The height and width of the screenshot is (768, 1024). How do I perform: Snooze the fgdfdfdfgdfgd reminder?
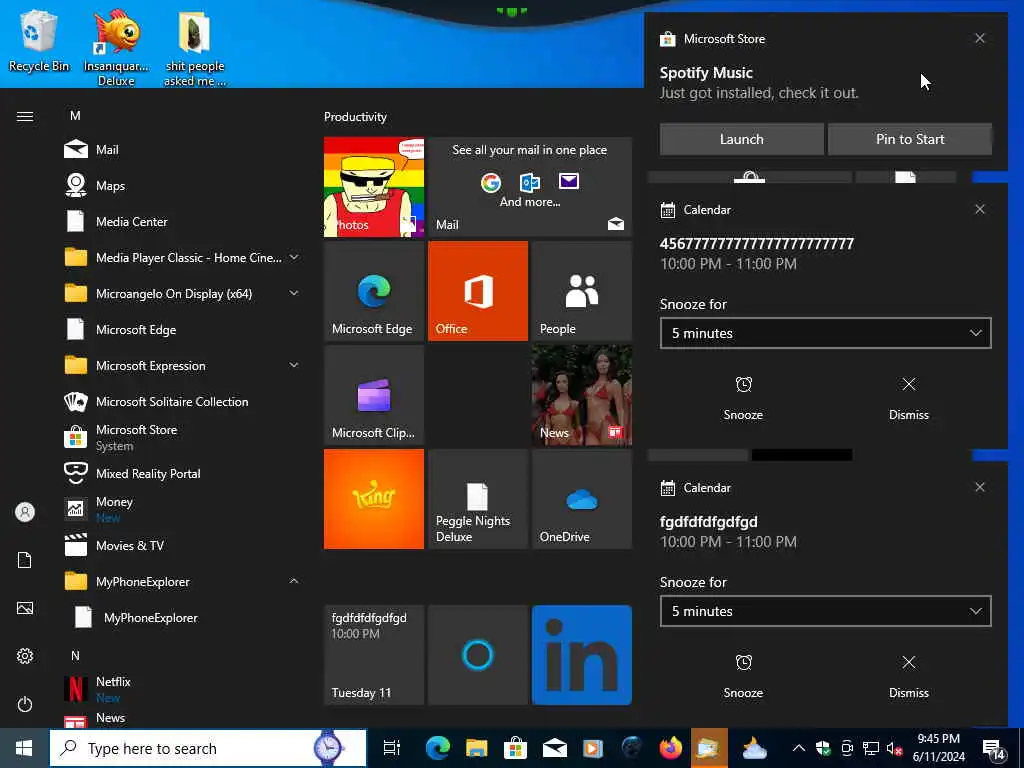point(743,675)
